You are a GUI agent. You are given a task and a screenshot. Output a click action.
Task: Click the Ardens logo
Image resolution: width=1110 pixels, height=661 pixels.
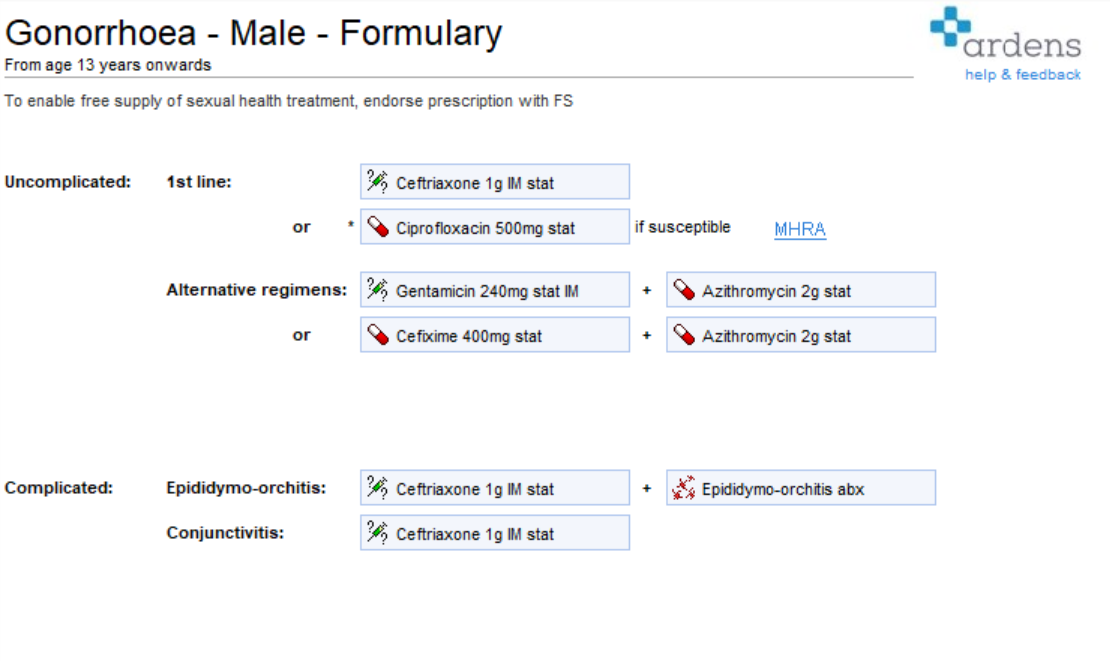point(1005,33)
